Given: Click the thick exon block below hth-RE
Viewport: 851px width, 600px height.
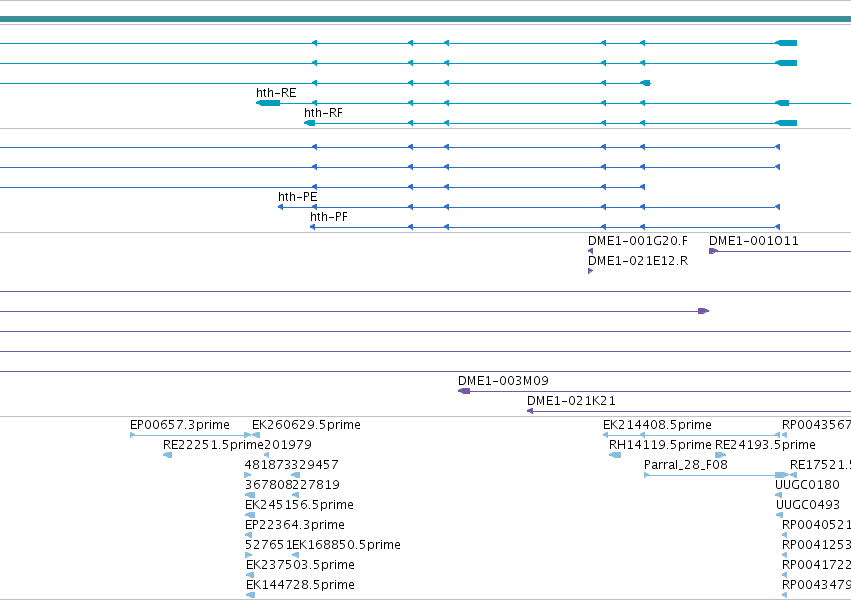Looking at the screenshot, I should [268, 103].
